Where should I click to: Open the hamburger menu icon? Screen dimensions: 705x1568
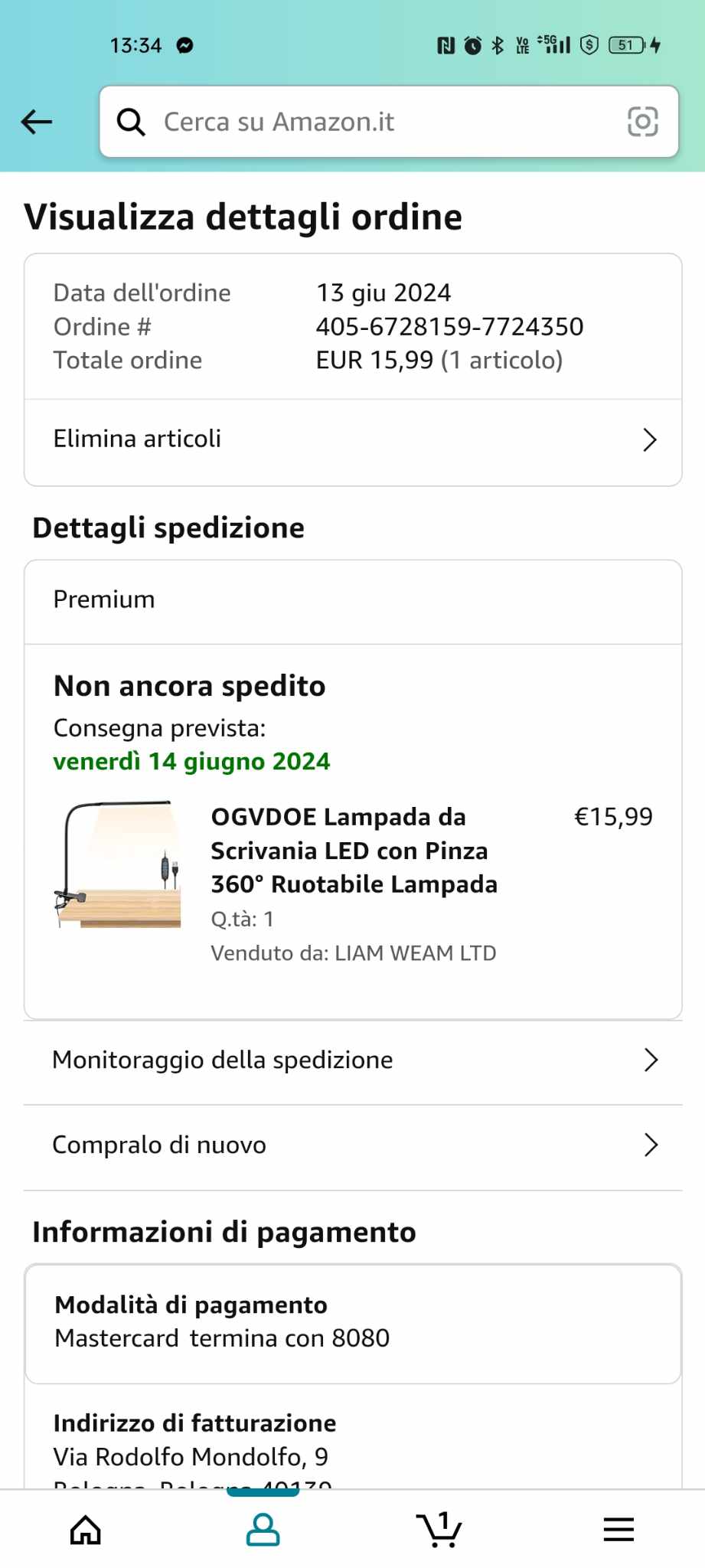(619, 1530)
